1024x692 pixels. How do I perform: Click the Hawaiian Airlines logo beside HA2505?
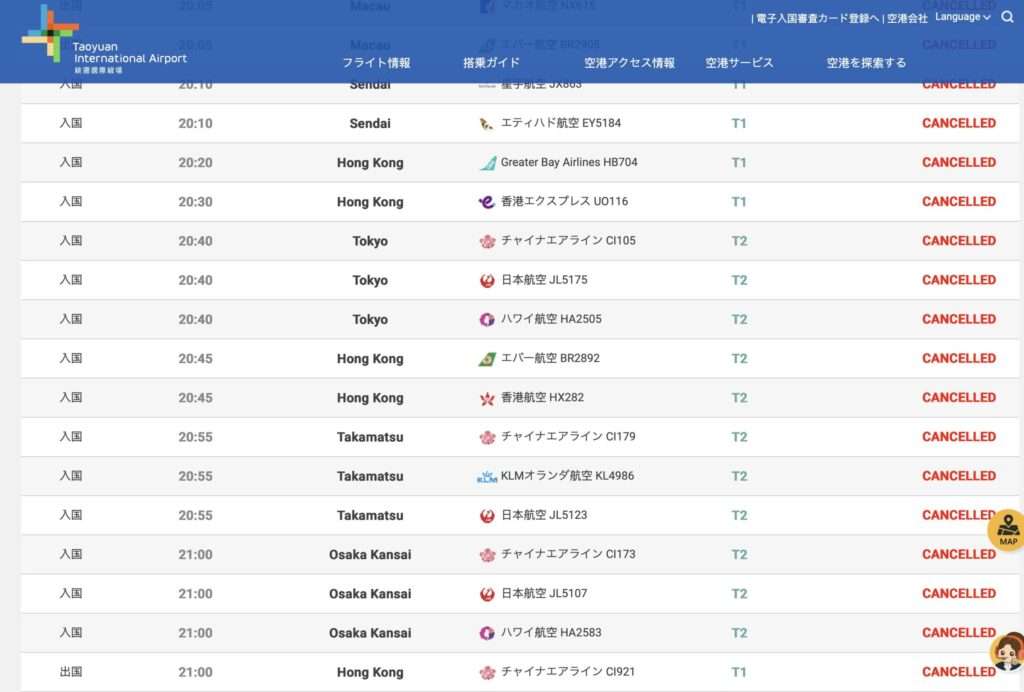[x=487, y=319]
